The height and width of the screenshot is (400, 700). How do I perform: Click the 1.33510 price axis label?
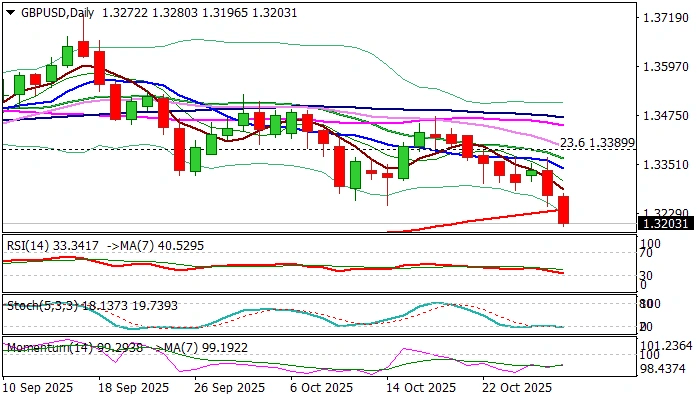pyautogui.click(x=664, y=164)
